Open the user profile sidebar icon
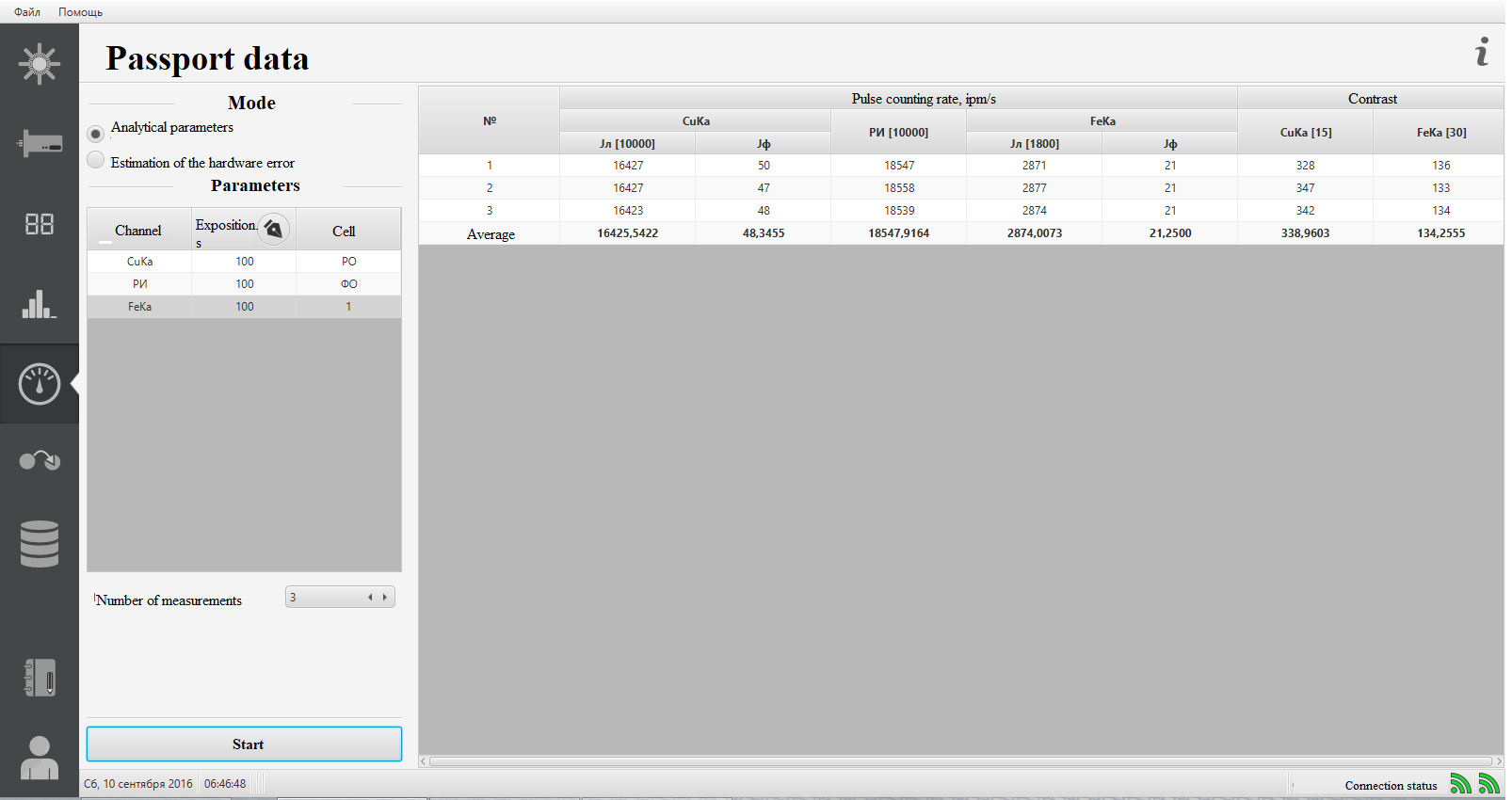Screen dimensions: 1512x800 click(x=40, y=758)
